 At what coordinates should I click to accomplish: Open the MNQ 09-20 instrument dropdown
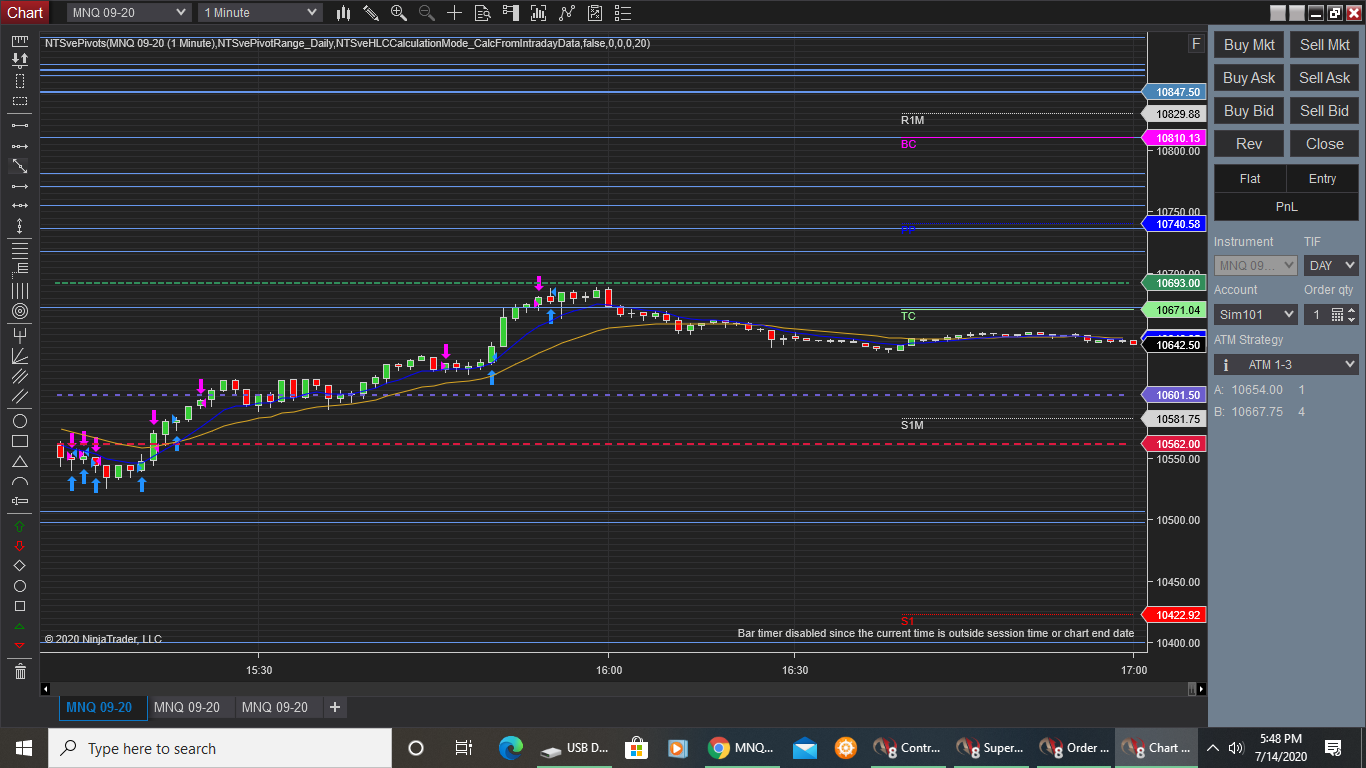[128, 13]
